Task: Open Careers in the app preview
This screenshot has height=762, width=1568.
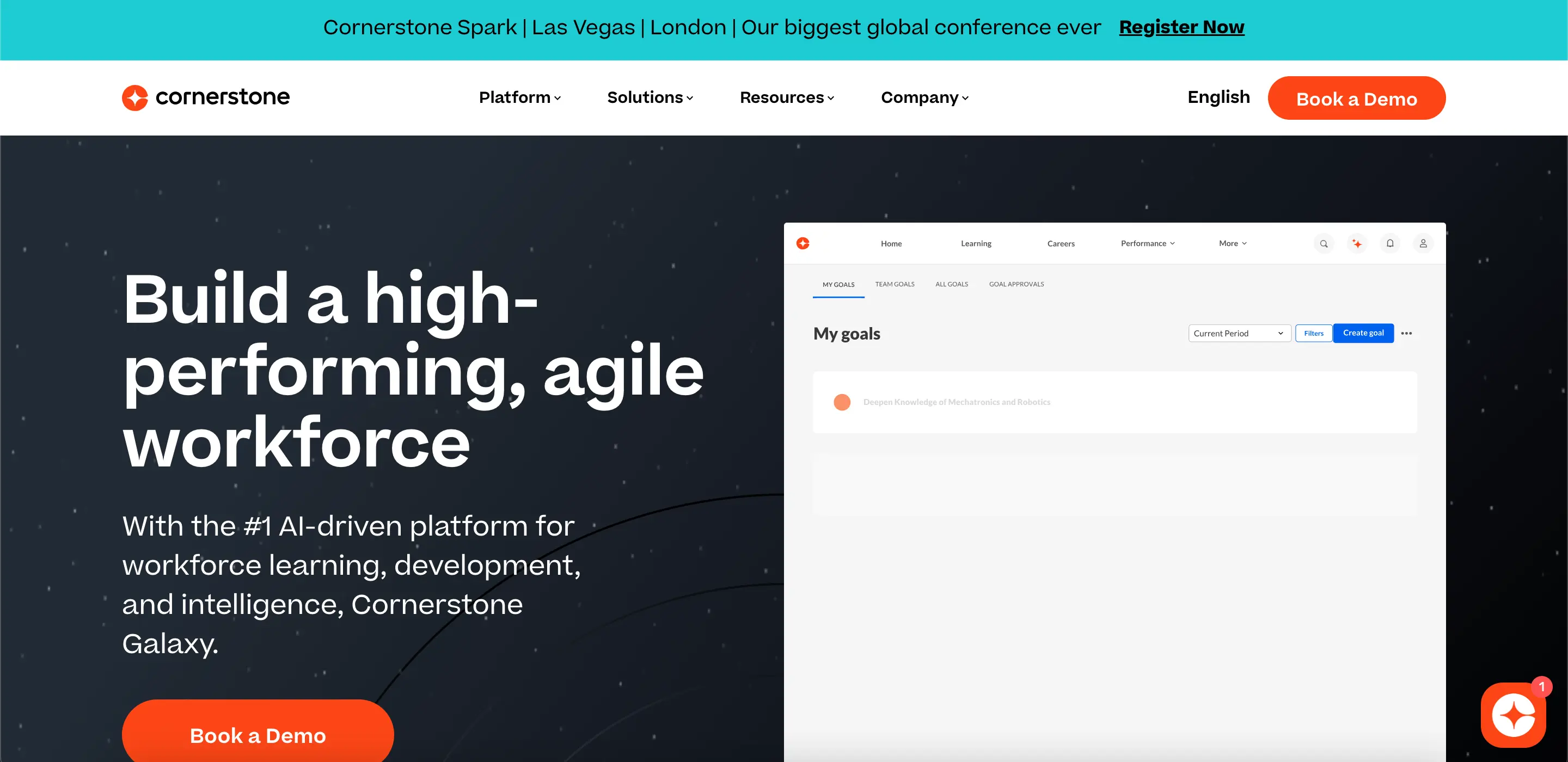Action: 1061,243
